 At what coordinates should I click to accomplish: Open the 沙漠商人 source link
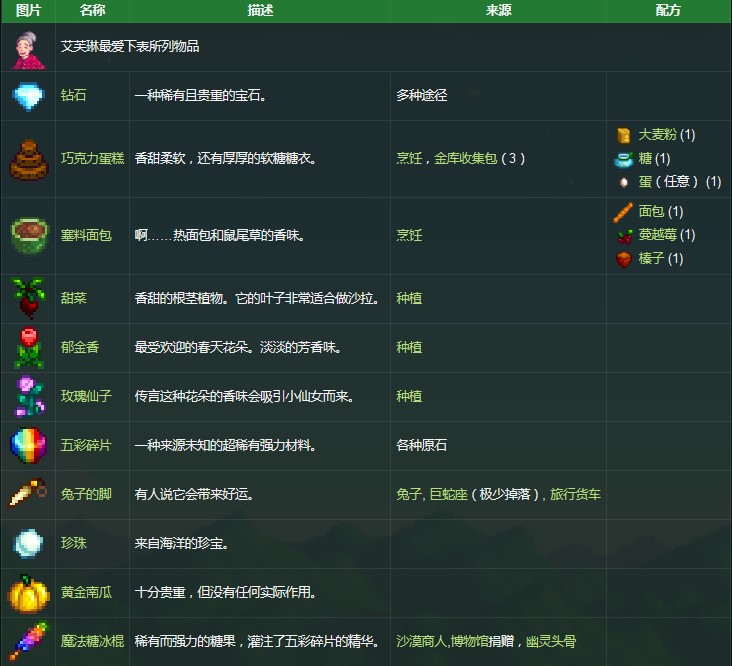pyautogui.click(x=421, y=641)
